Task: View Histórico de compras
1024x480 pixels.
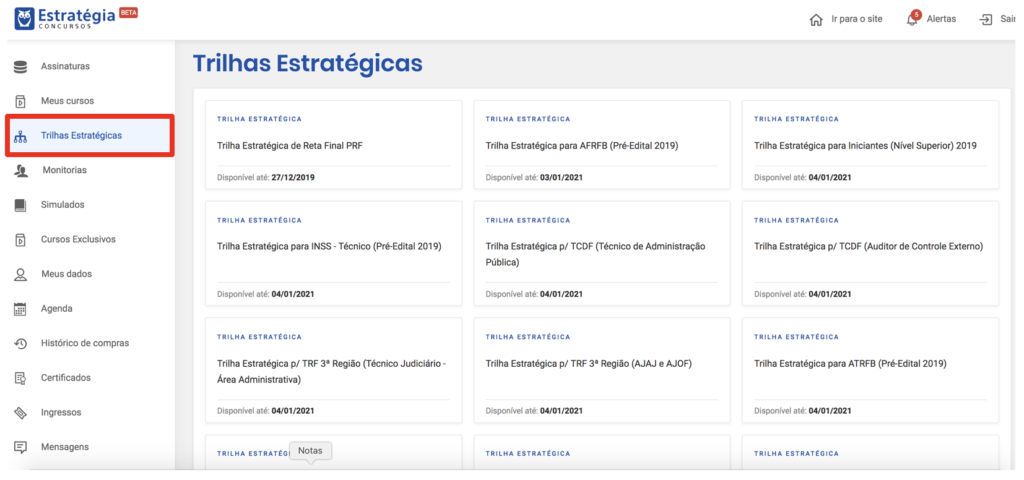Action: tap(85, 343)
